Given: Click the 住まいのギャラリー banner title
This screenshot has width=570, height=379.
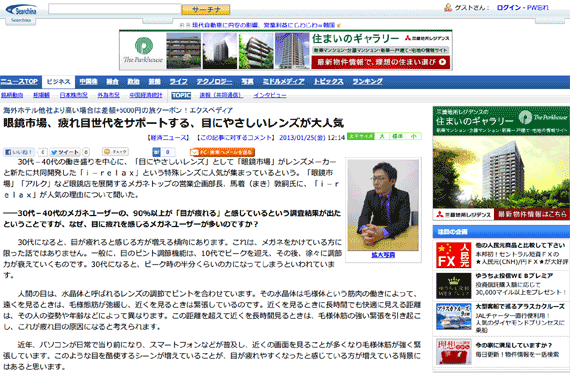Looking at the screenshot, I should pos(356,39).
